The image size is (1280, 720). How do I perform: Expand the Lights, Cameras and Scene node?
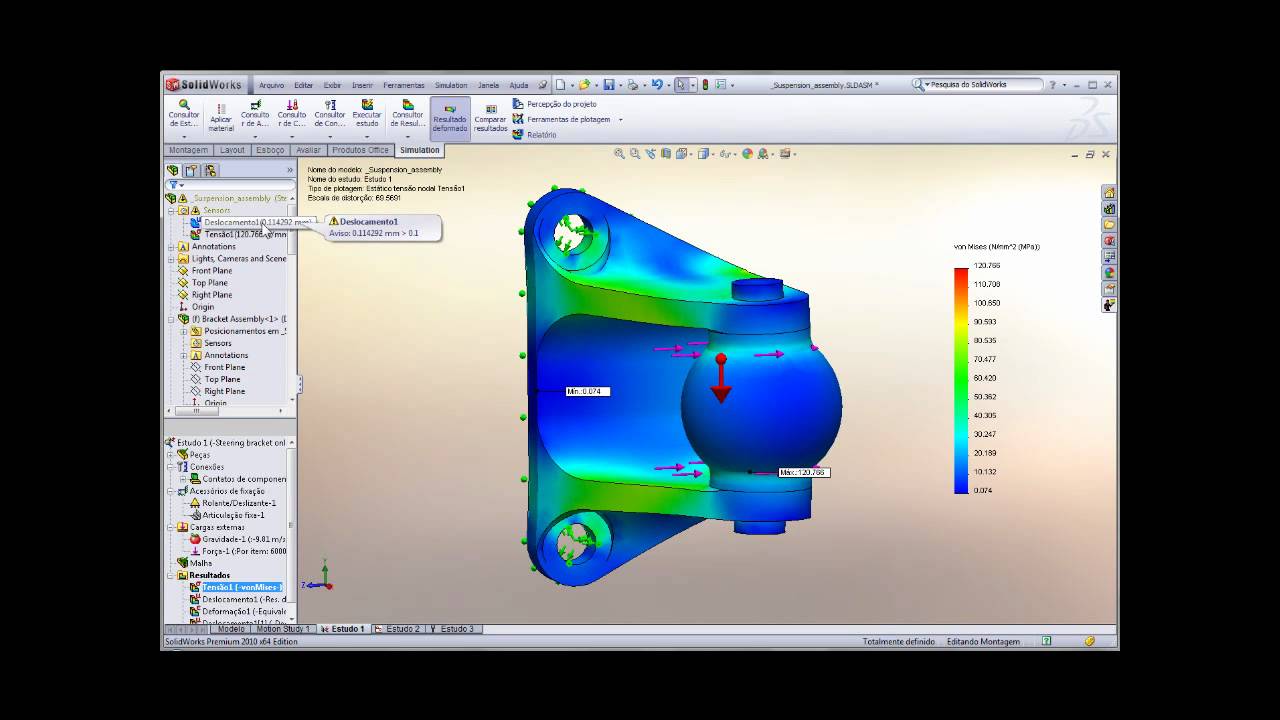[x=171, y=259]
